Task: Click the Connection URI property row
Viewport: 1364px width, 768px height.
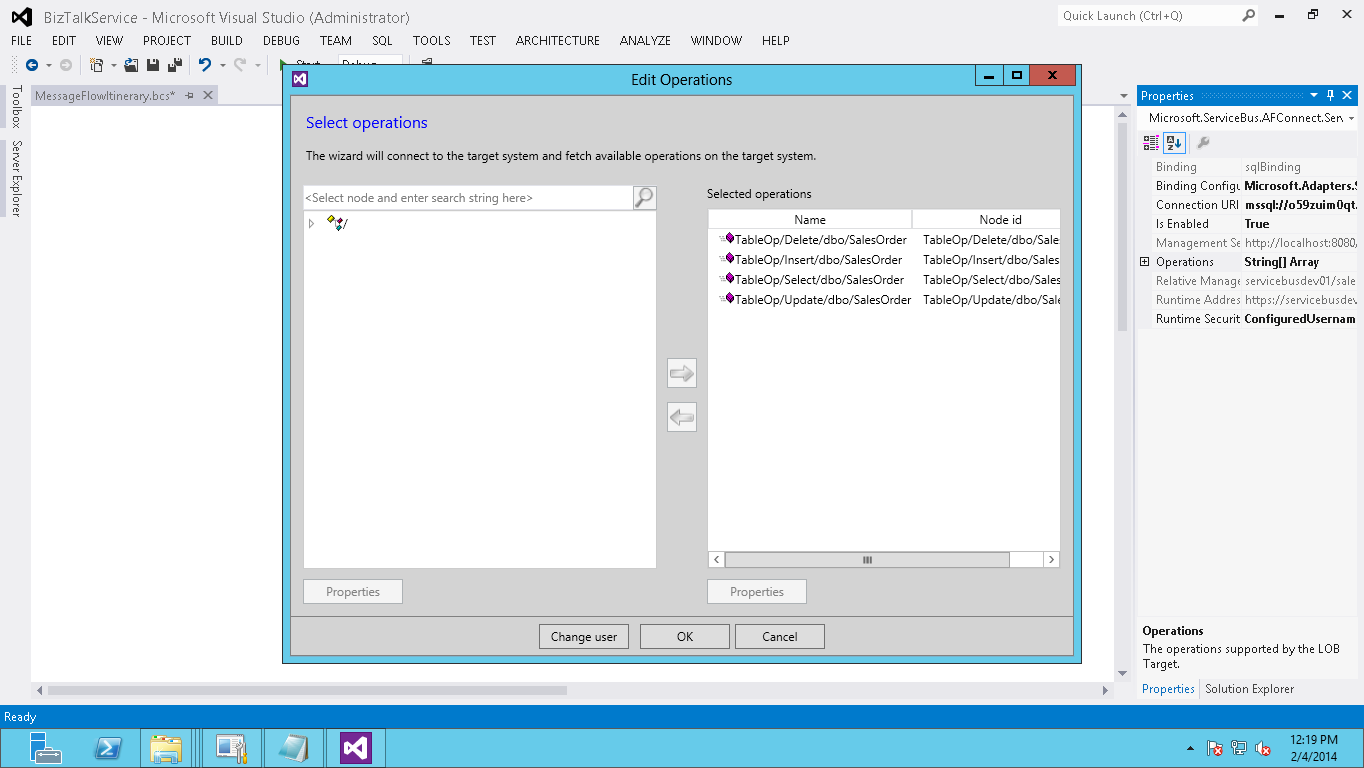Action: (1248, 205)
